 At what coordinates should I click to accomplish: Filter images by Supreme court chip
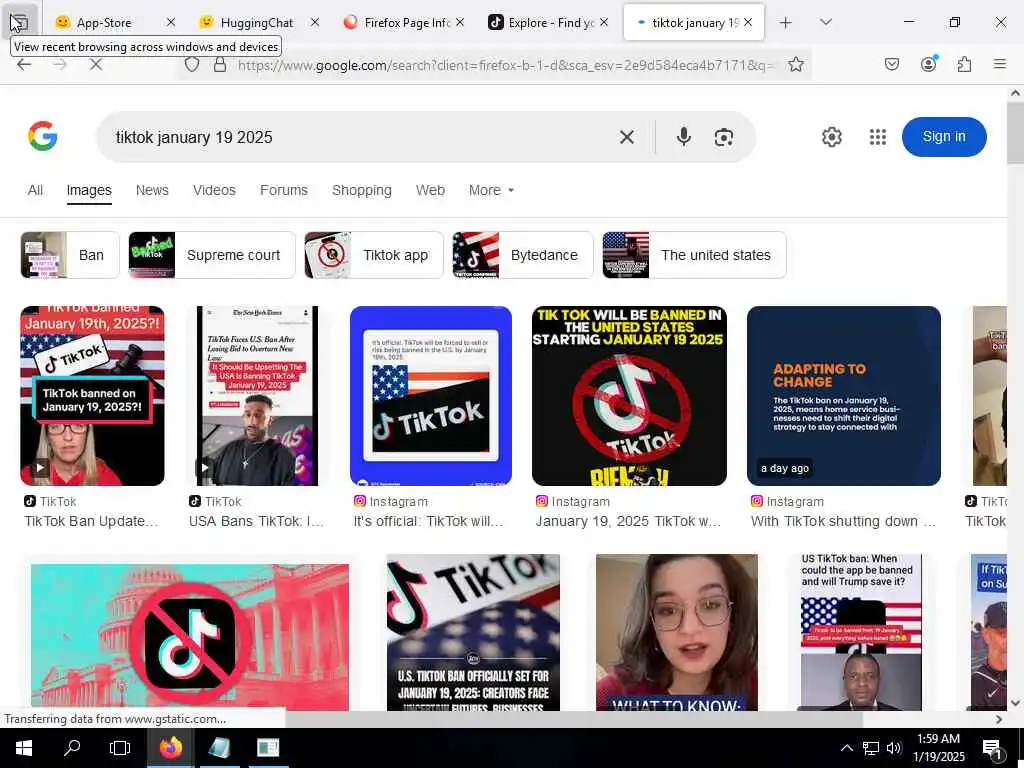pyautogui.click(x=212, y=255)
